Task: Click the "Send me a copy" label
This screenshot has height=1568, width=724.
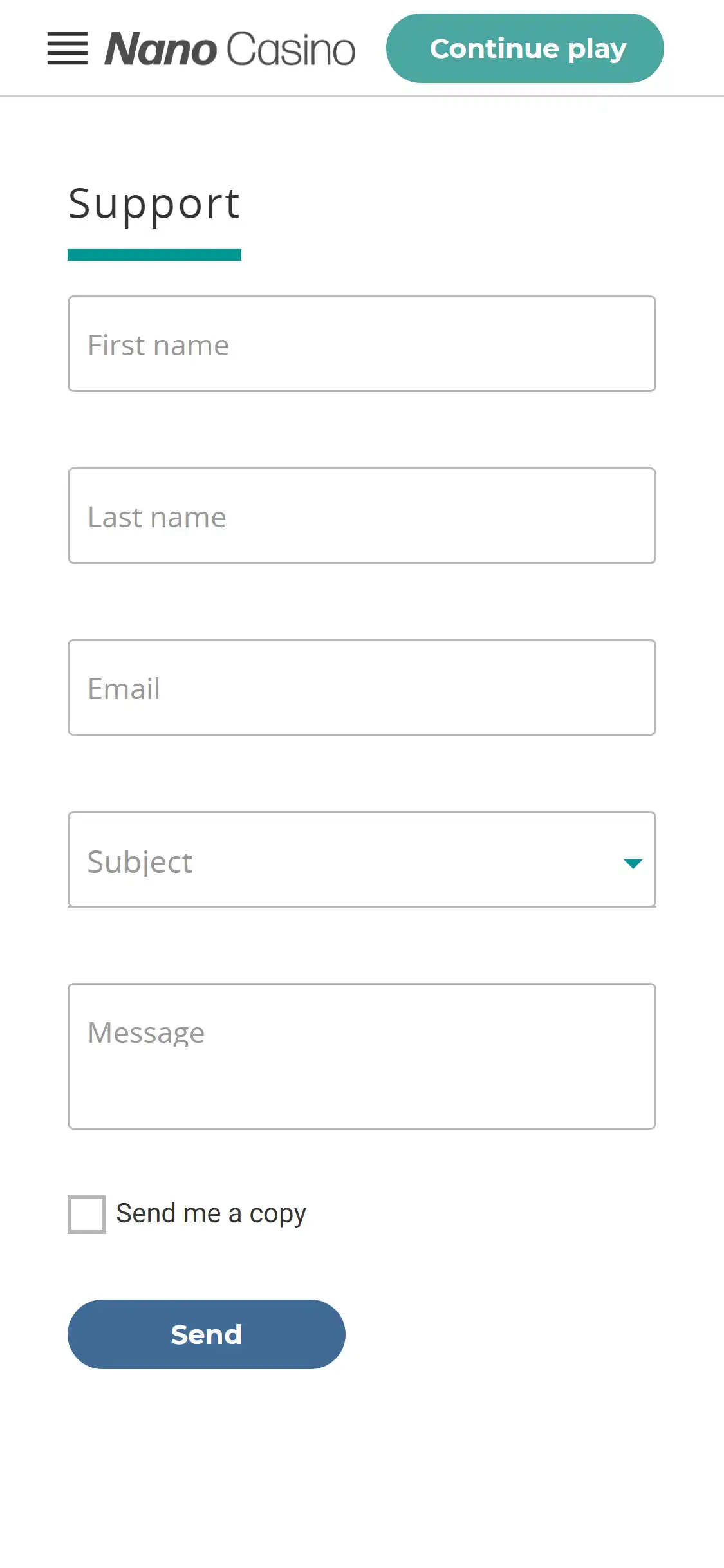Action: point(211,1214)
